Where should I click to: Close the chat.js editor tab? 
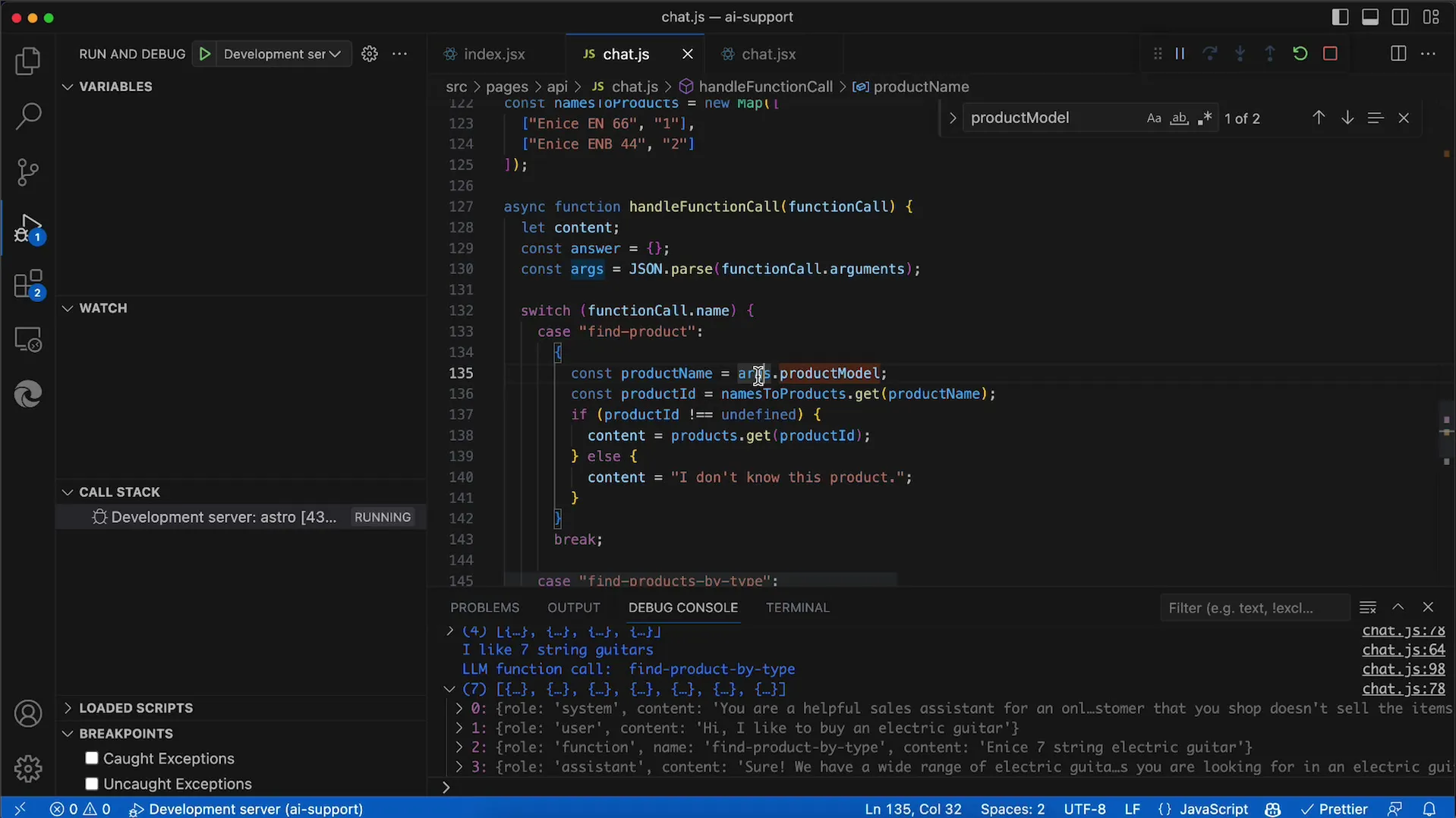688,54
